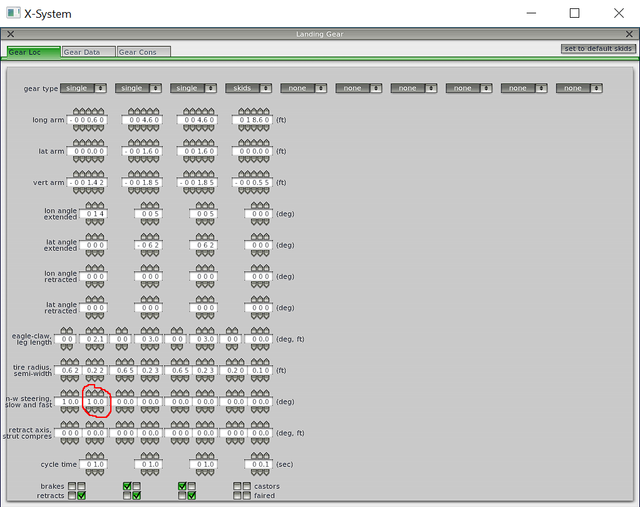Toggle the first gear's unchecked left retracts box
Viewport: 640px width, 507px height.
[72, 496]
